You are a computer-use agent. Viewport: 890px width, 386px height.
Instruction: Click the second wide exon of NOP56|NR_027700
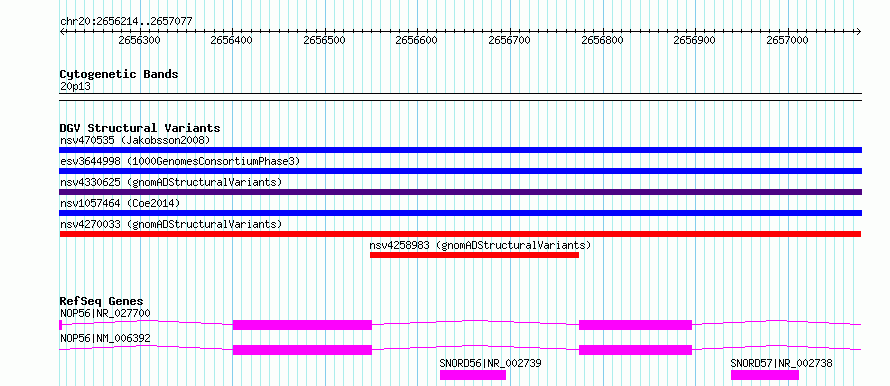click(635, 325)
